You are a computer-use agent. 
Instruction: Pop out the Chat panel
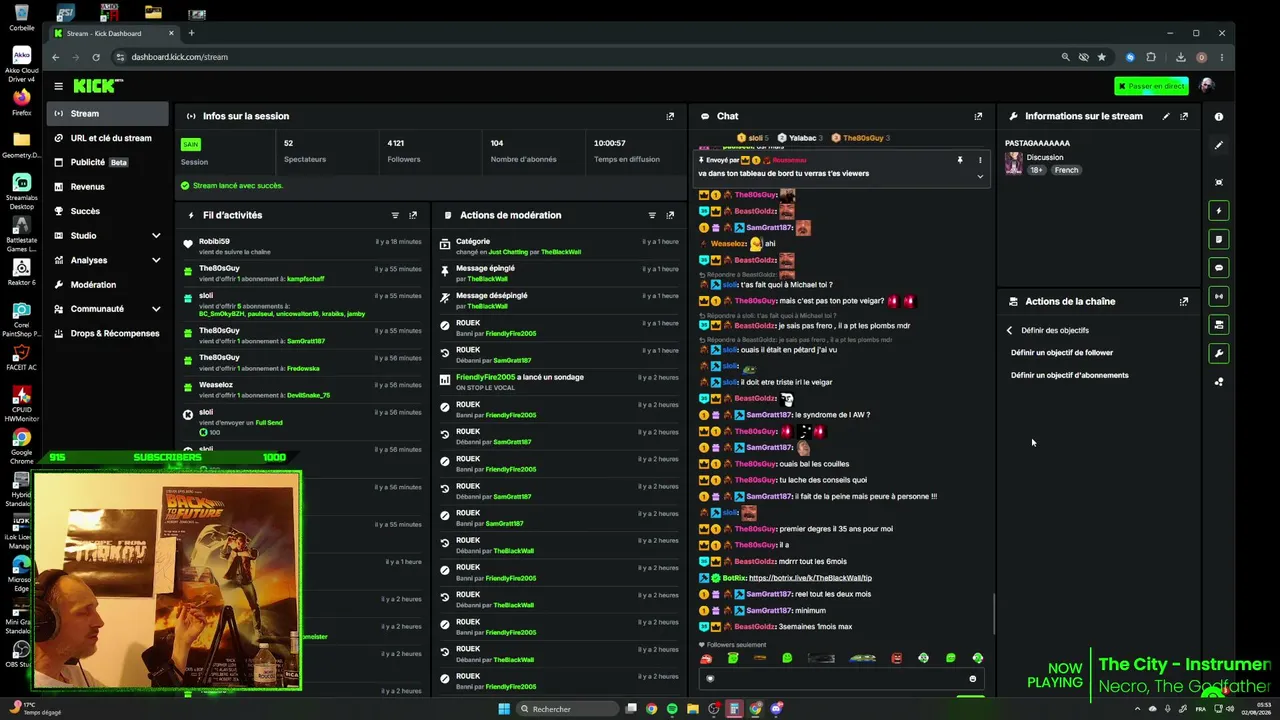click(978, 116)
